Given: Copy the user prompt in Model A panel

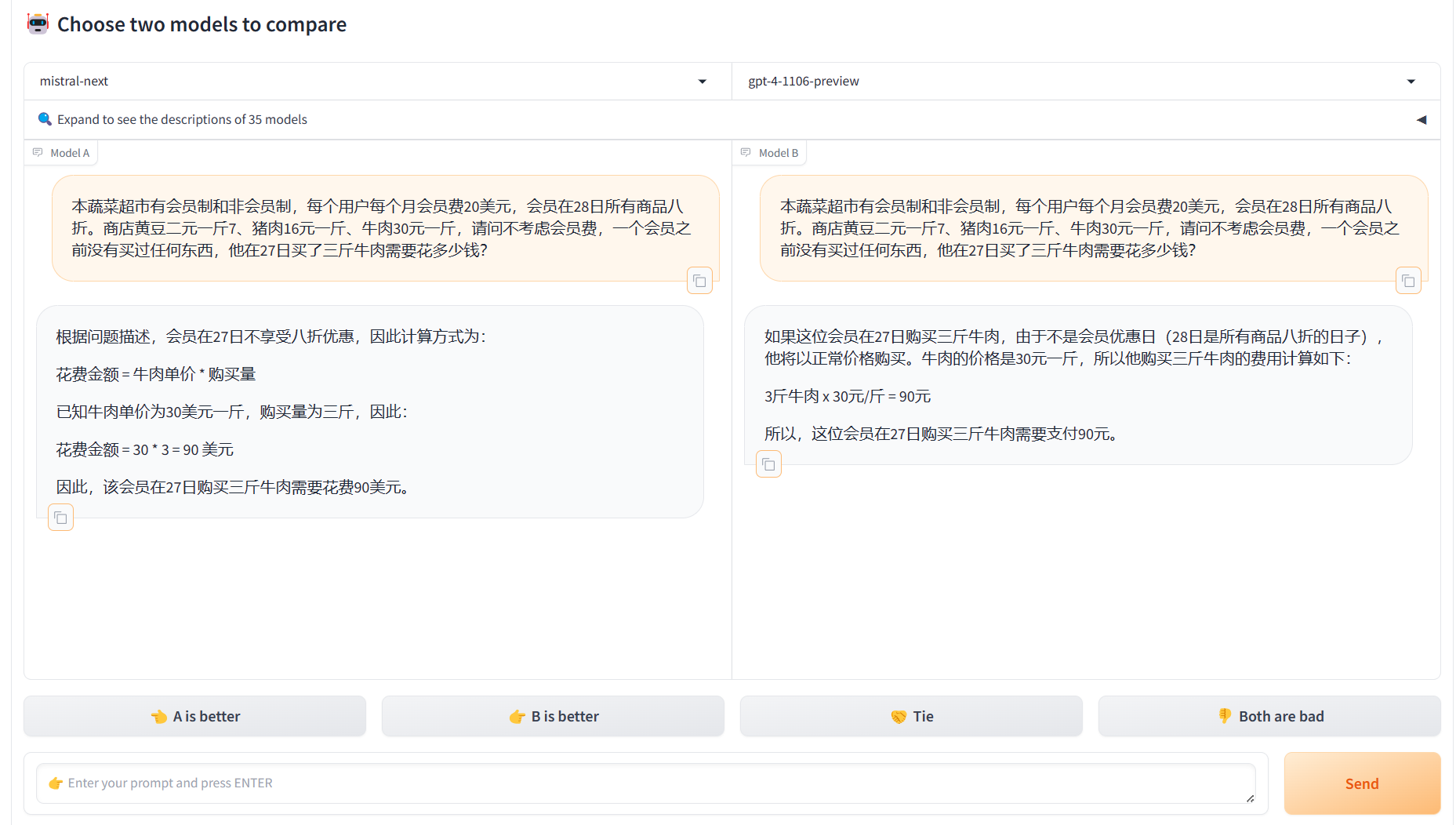Looking at the screenshot, I should (x=699, y=281).
